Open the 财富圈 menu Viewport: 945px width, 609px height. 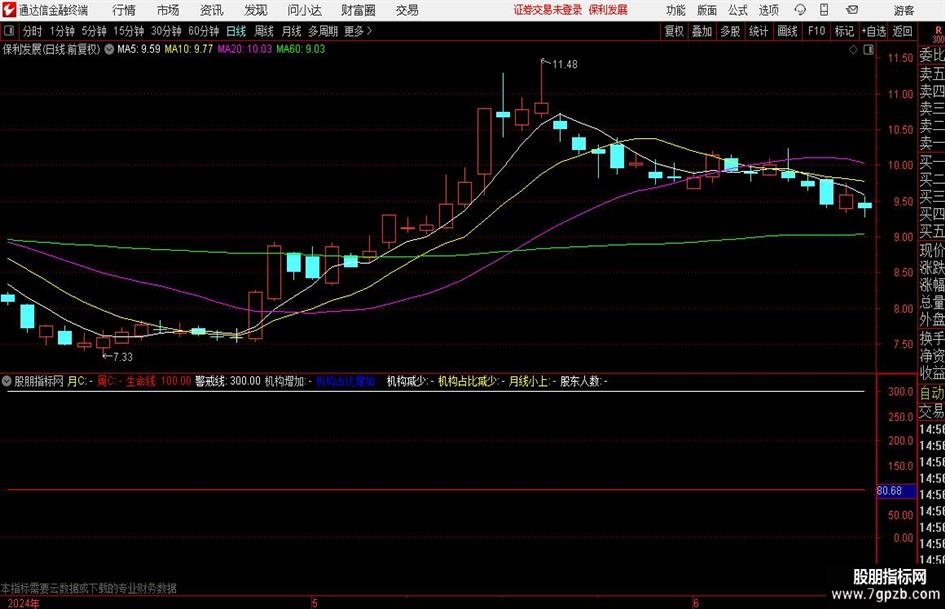tap(358, 10)
